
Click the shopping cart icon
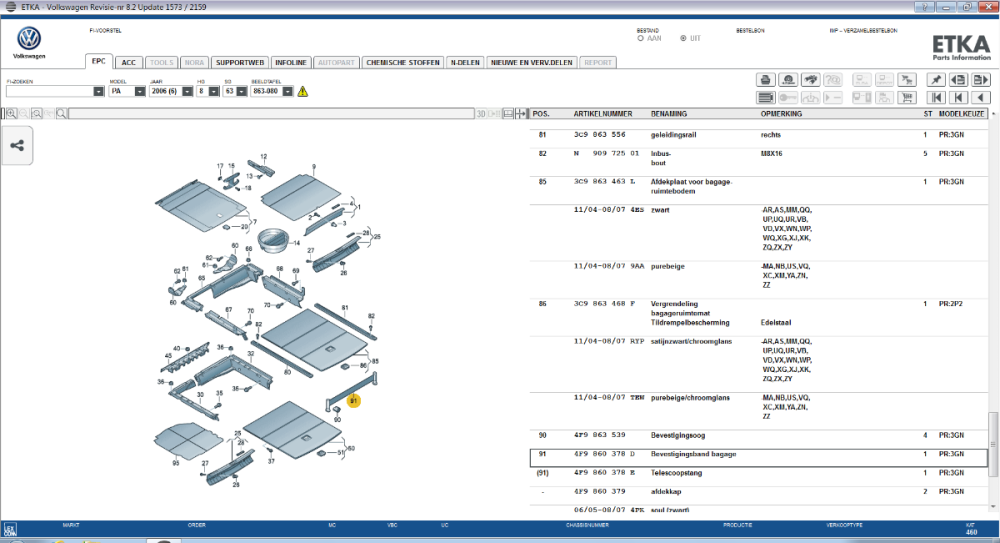click(906, 98)
